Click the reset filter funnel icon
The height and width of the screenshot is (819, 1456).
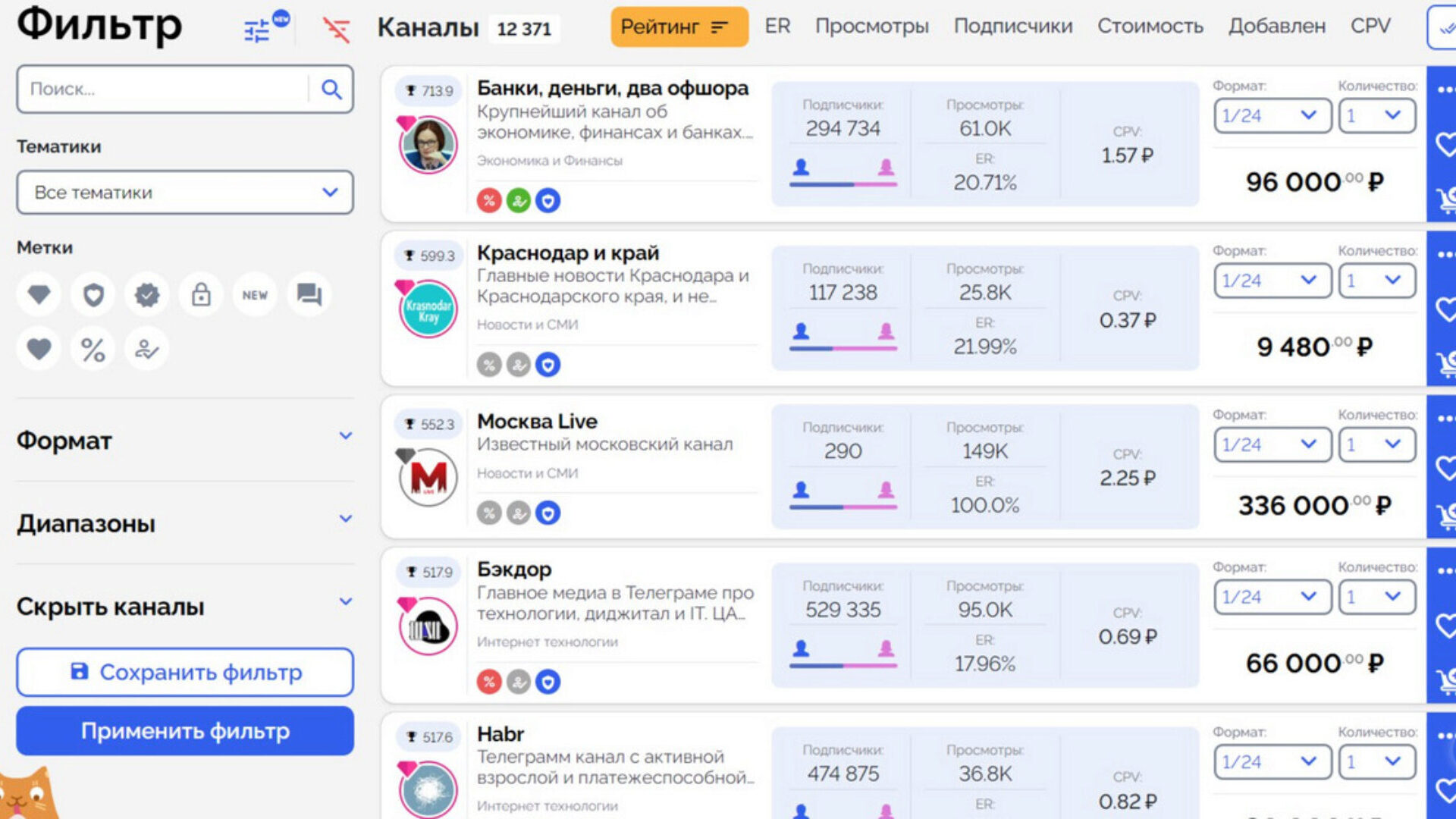(336, 30)
